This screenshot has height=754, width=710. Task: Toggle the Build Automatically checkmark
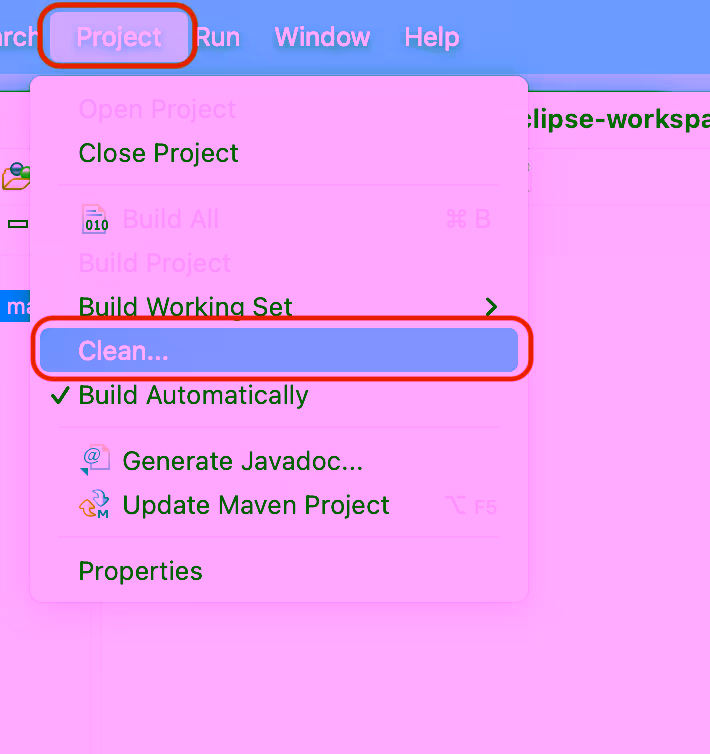coord(60,395)
